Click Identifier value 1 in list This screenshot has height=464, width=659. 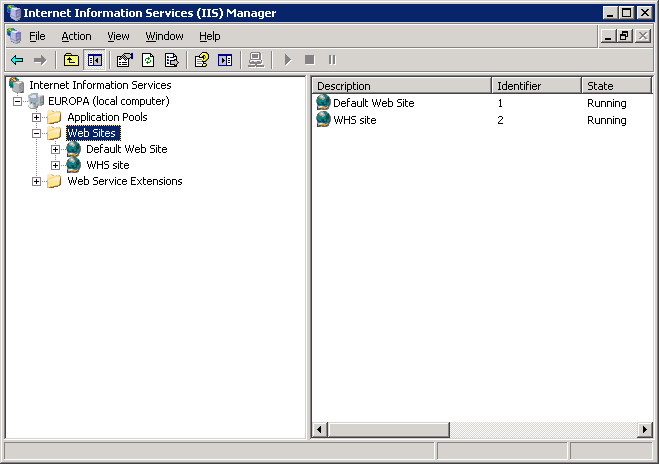click(x=500, y=103)
